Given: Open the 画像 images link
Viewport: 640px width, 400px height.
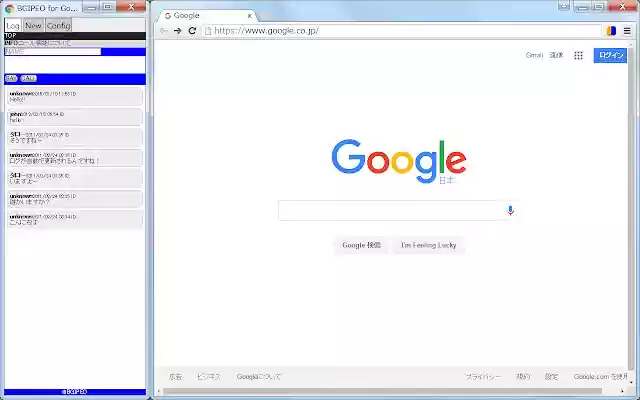Looking at the screenshot, I should click(x=556, y=55).
